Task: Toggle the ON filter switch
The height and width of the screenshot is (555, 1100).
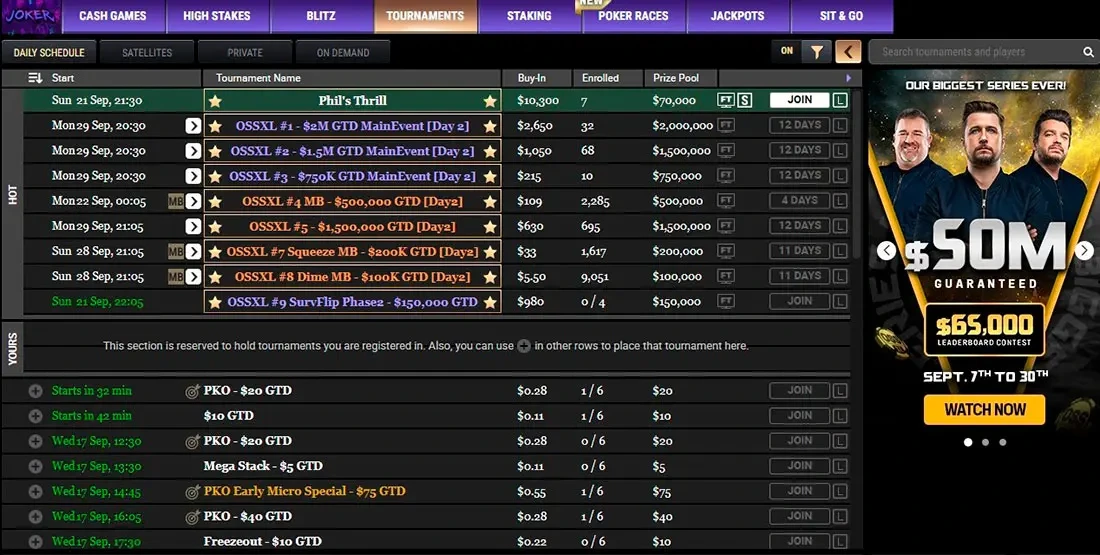Action: click(787, 52)
